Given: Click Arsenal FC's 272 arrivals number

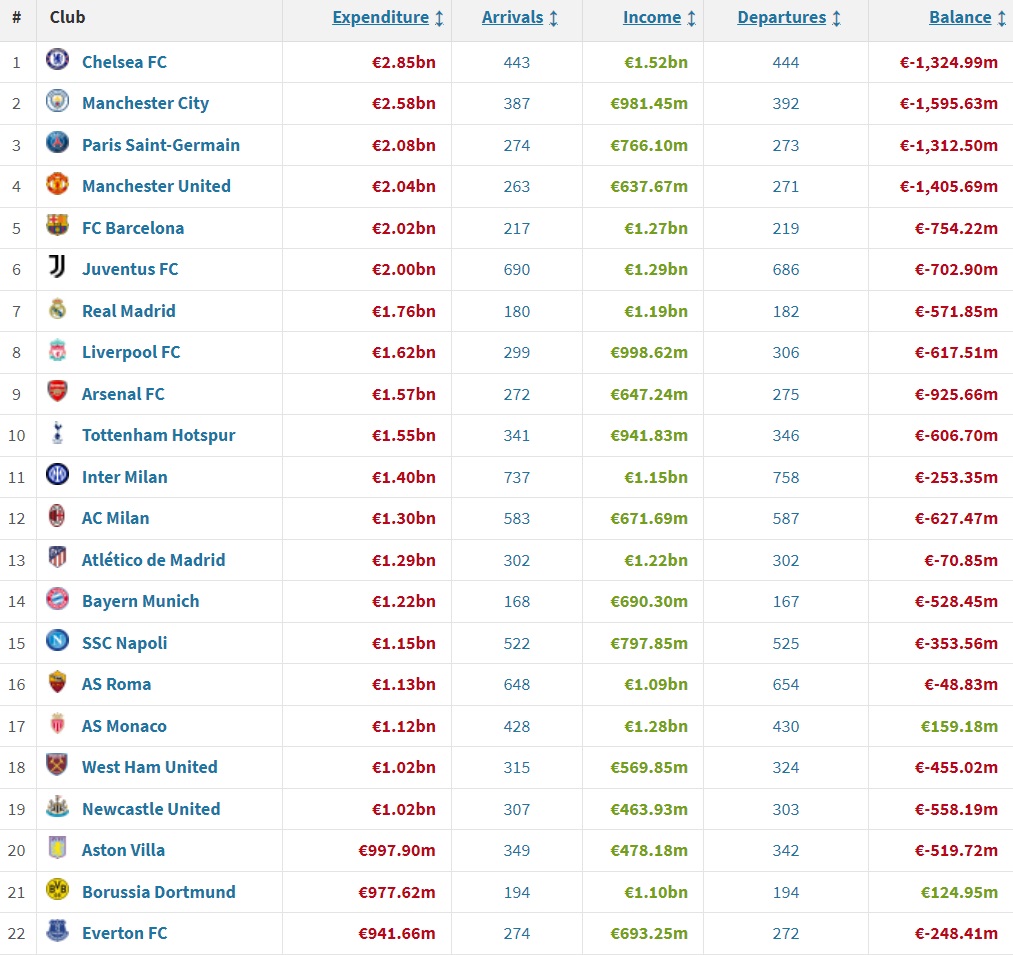Looking at the screenshot, I should 517,394.
